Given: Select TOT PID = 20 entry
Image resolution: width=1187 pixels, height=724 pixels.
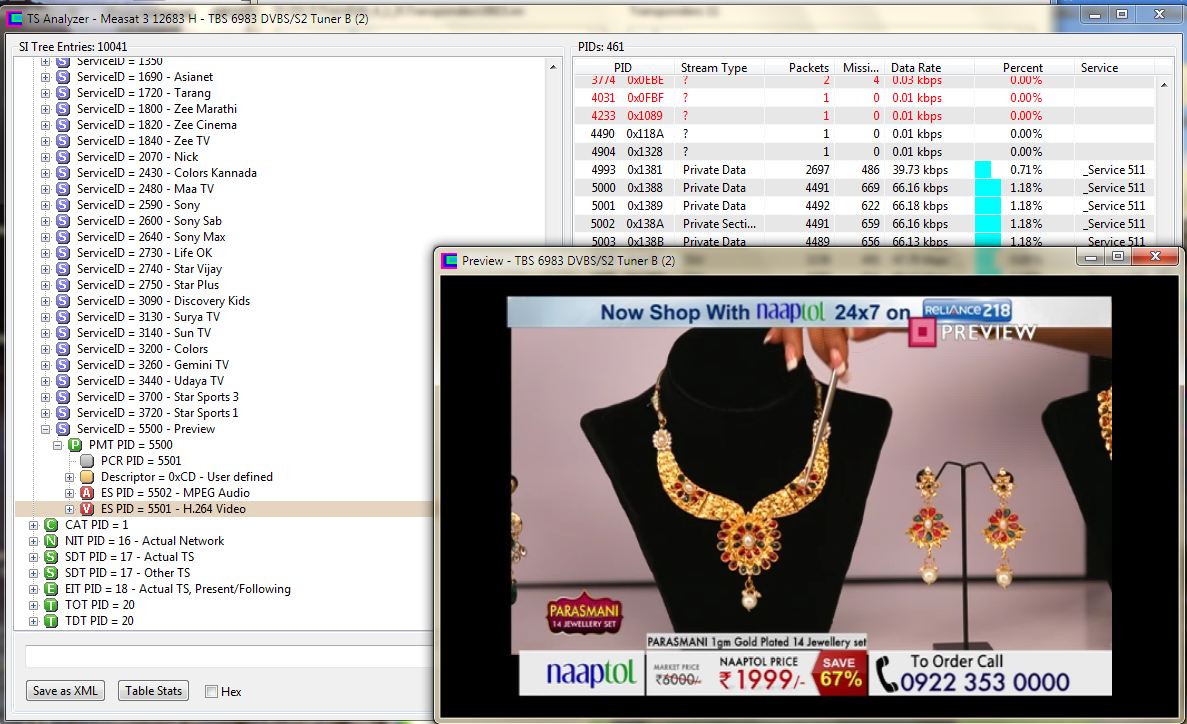Looking at the screenshot, I should tap(99, 605).
